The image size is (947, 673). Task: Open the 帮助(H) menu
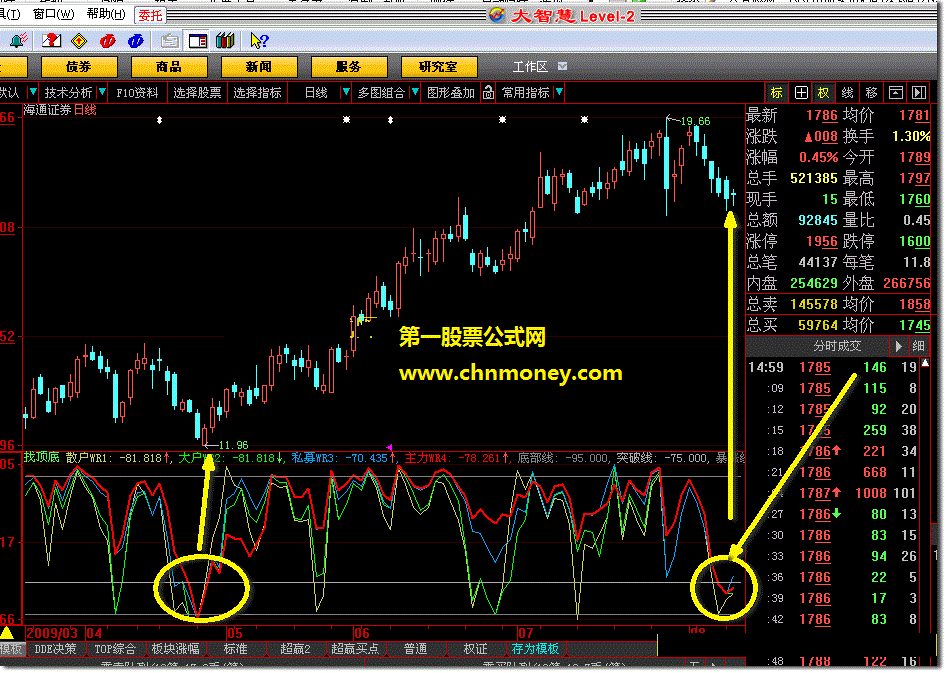tap(106, 14)
